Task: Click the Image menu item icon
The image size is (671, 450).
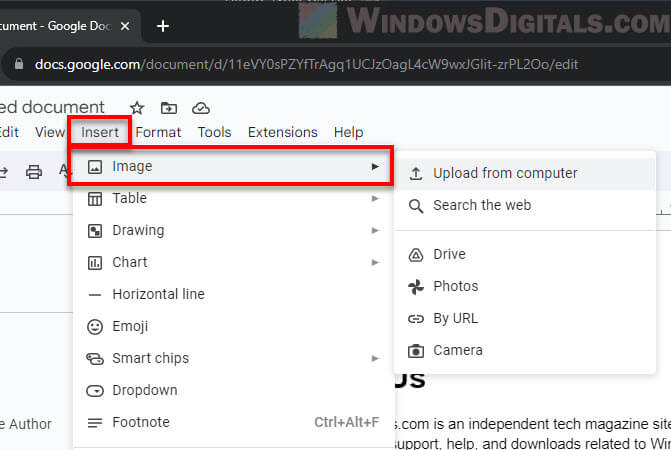Action: [95, 166]
